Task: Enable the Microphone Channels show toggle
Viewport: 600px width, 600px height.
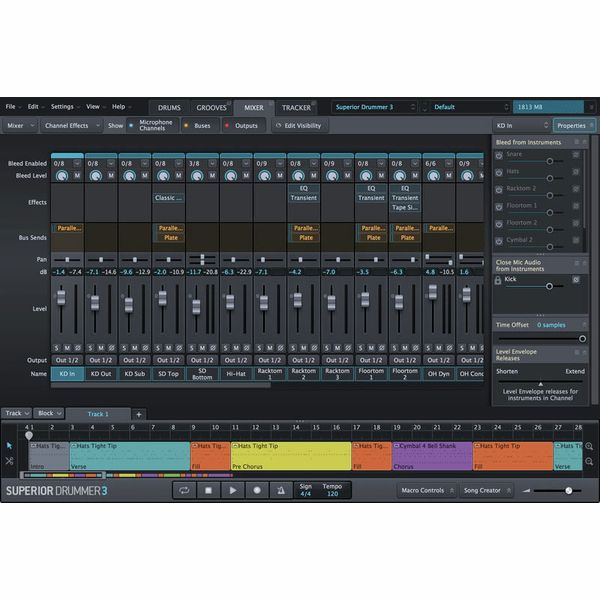Action: point(153,125)
